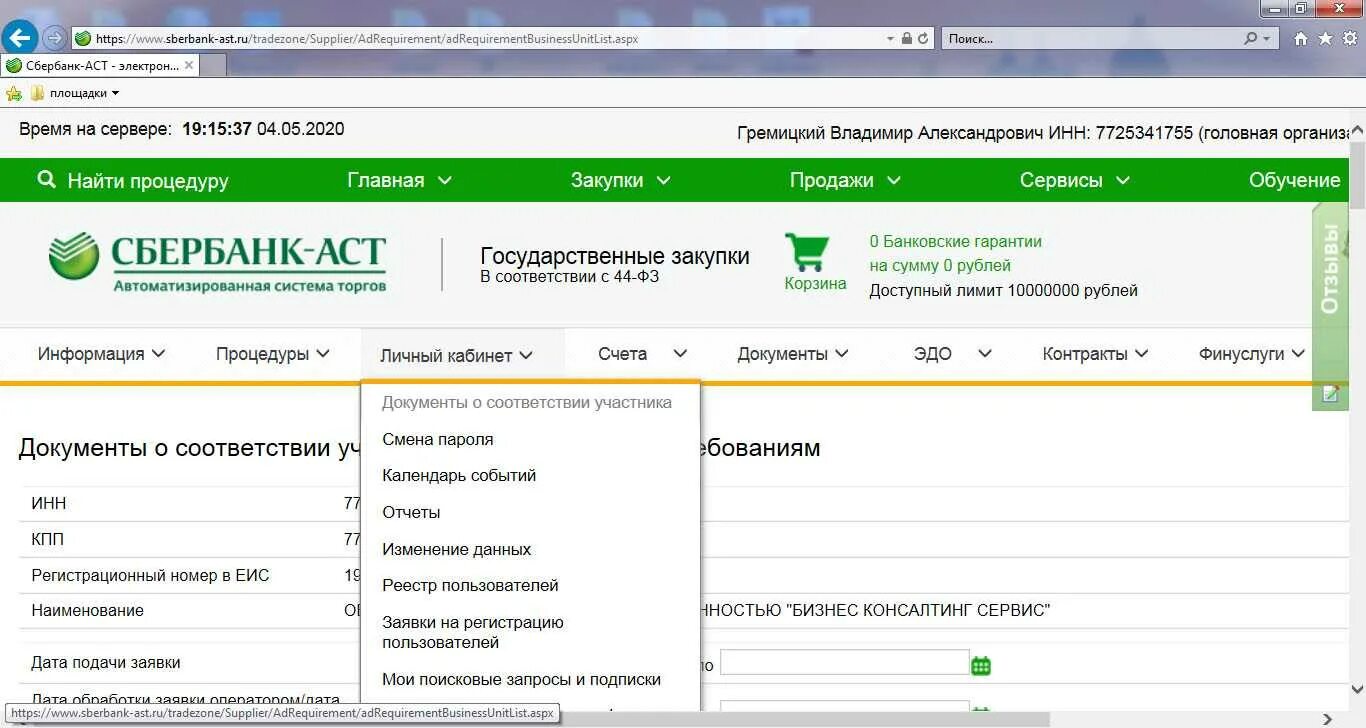This screenshot has height=728, width=1366.
Task: Click the Sberbank-AST logo
Action: (x=217, y=262)
